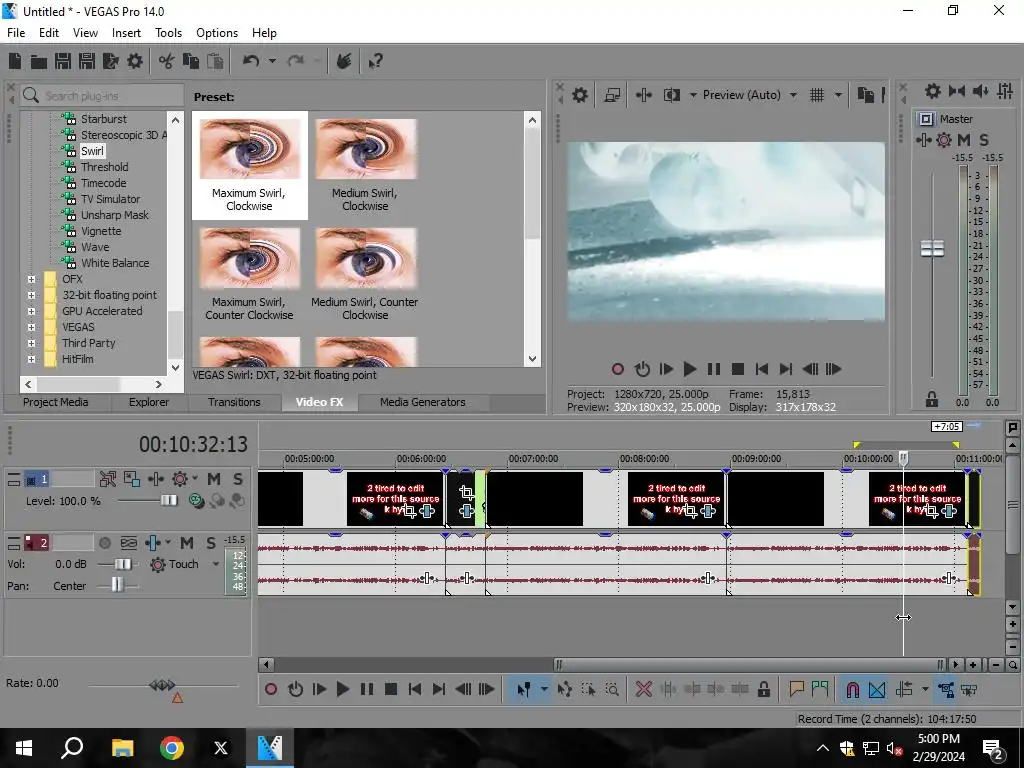
Task: Switch to the Transitions tab
Action: pos(234,402)
